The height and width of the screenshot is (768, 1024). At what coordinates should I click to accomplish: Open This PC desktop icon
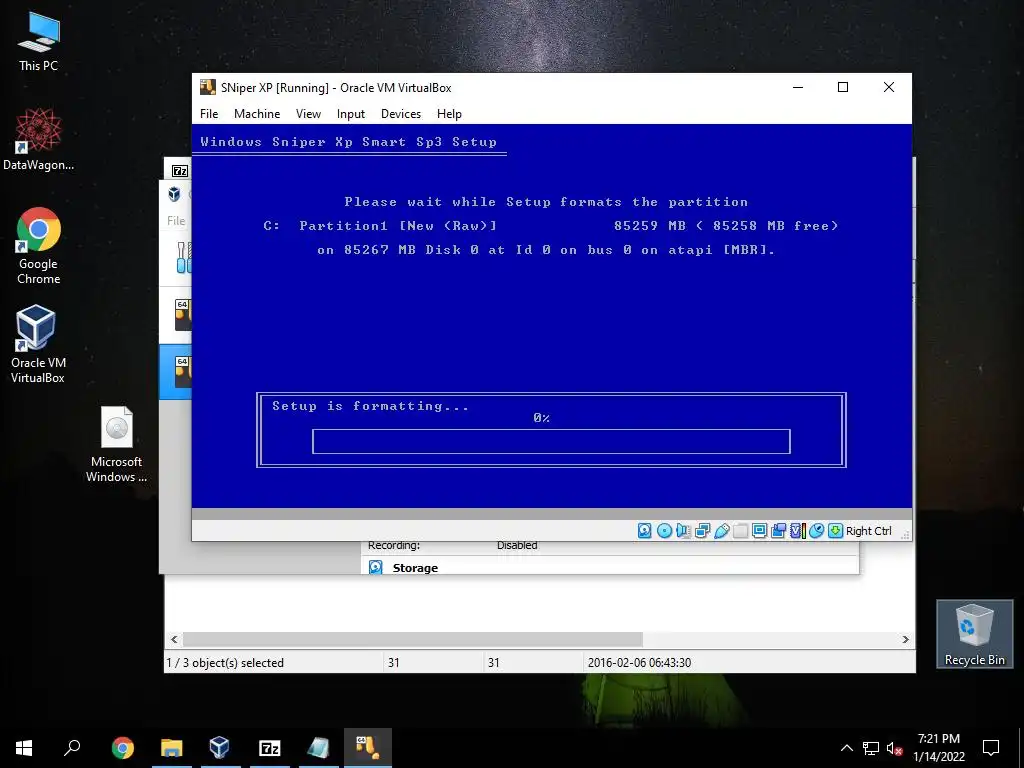pos(39,42)
